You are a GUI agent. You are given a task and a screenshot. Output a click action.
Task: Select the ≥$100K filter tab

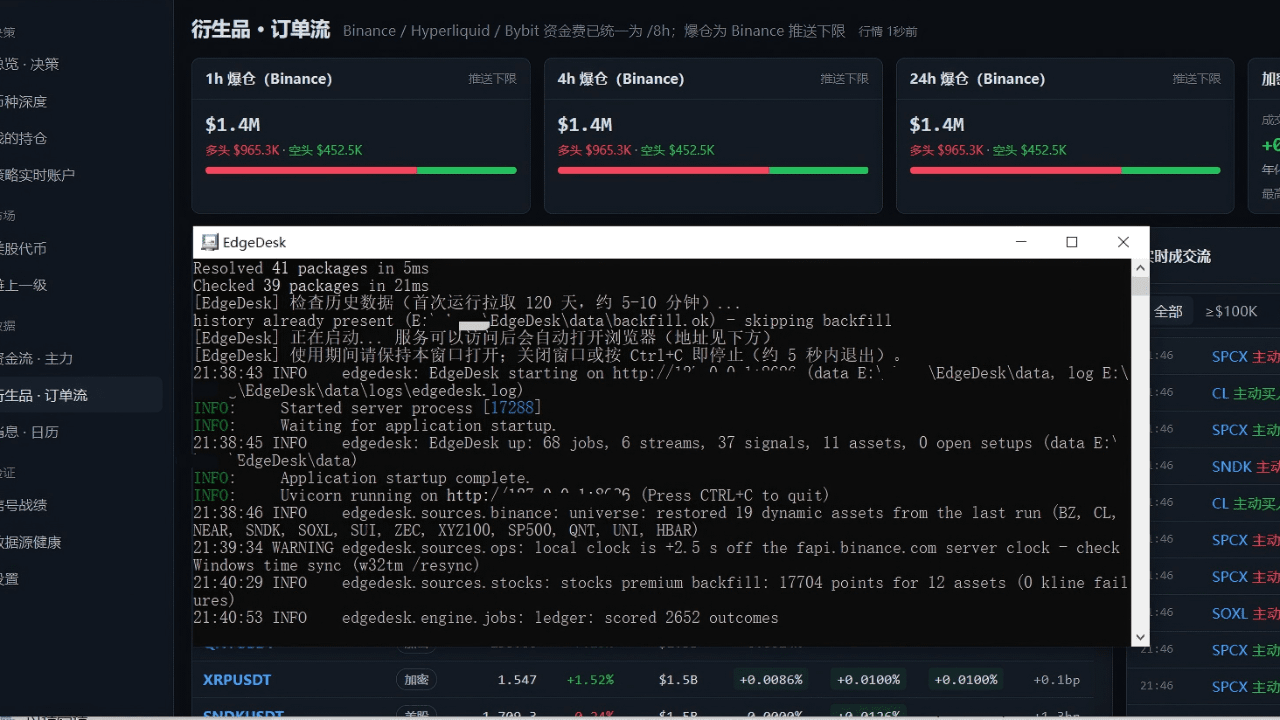tap(1231, 311)
